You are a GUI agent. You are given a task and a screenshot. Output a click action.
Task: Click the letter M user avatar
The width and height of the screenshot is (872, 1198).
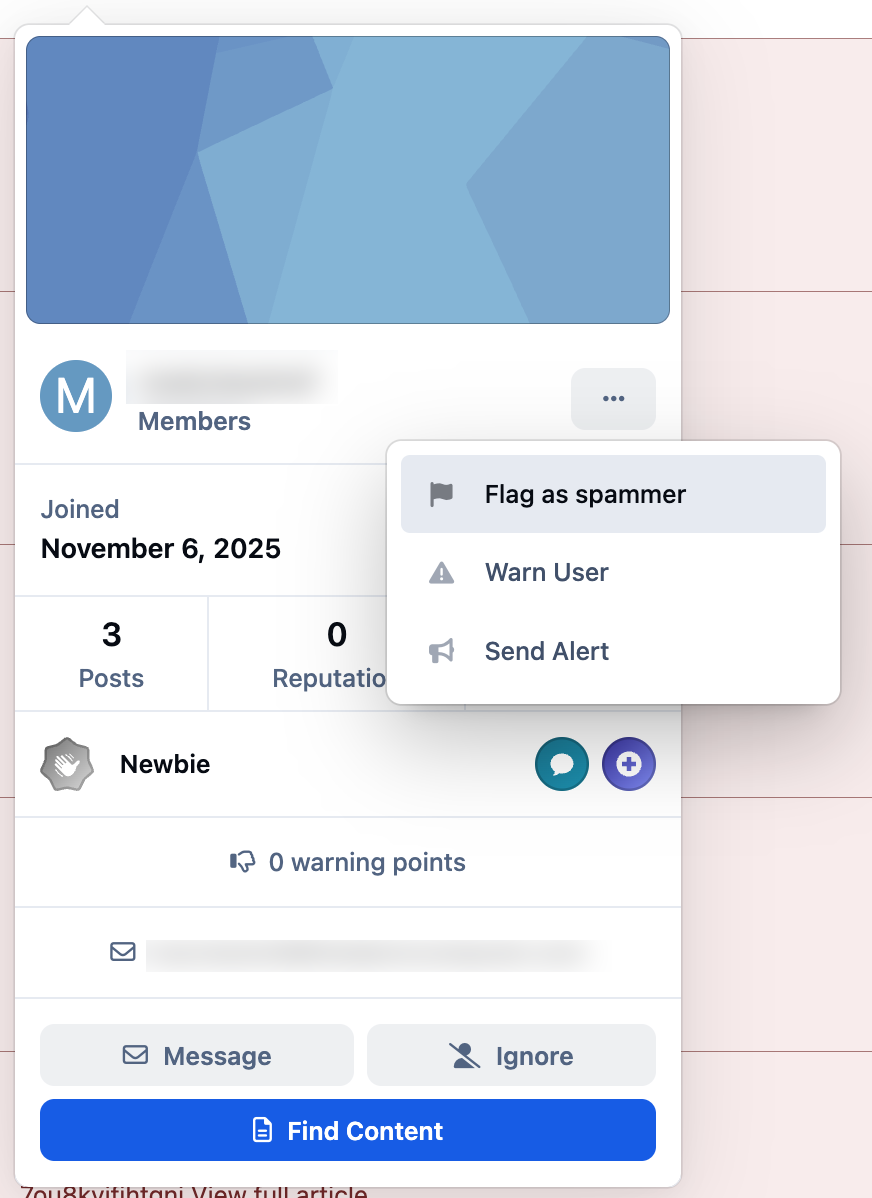click(76, 396)
